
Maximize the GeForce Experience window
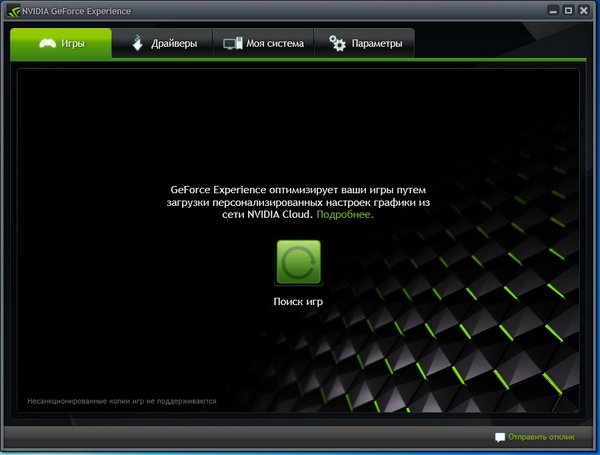click(568, 11)
